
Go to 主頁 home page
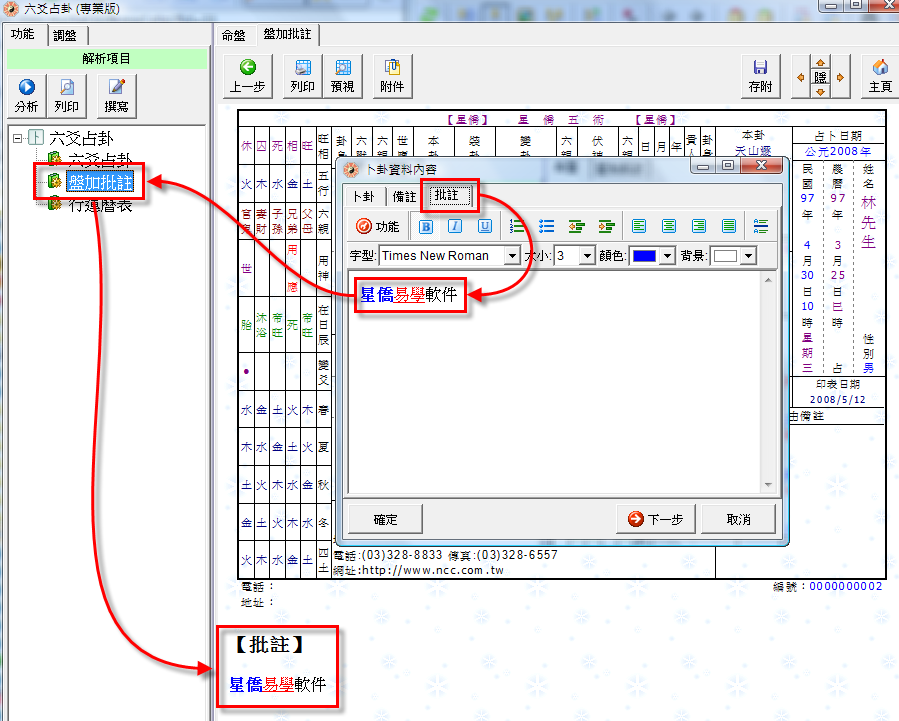(880, 76)
